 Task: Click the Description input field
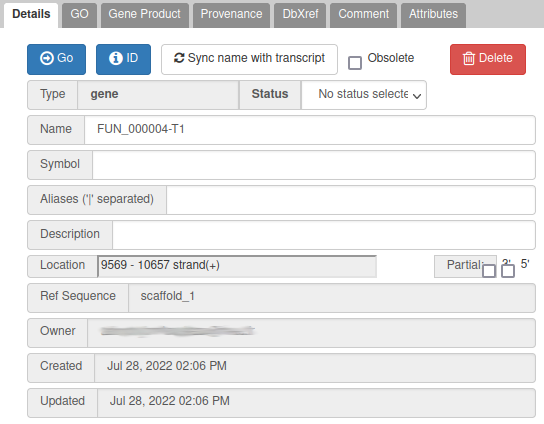coord(324,235)
